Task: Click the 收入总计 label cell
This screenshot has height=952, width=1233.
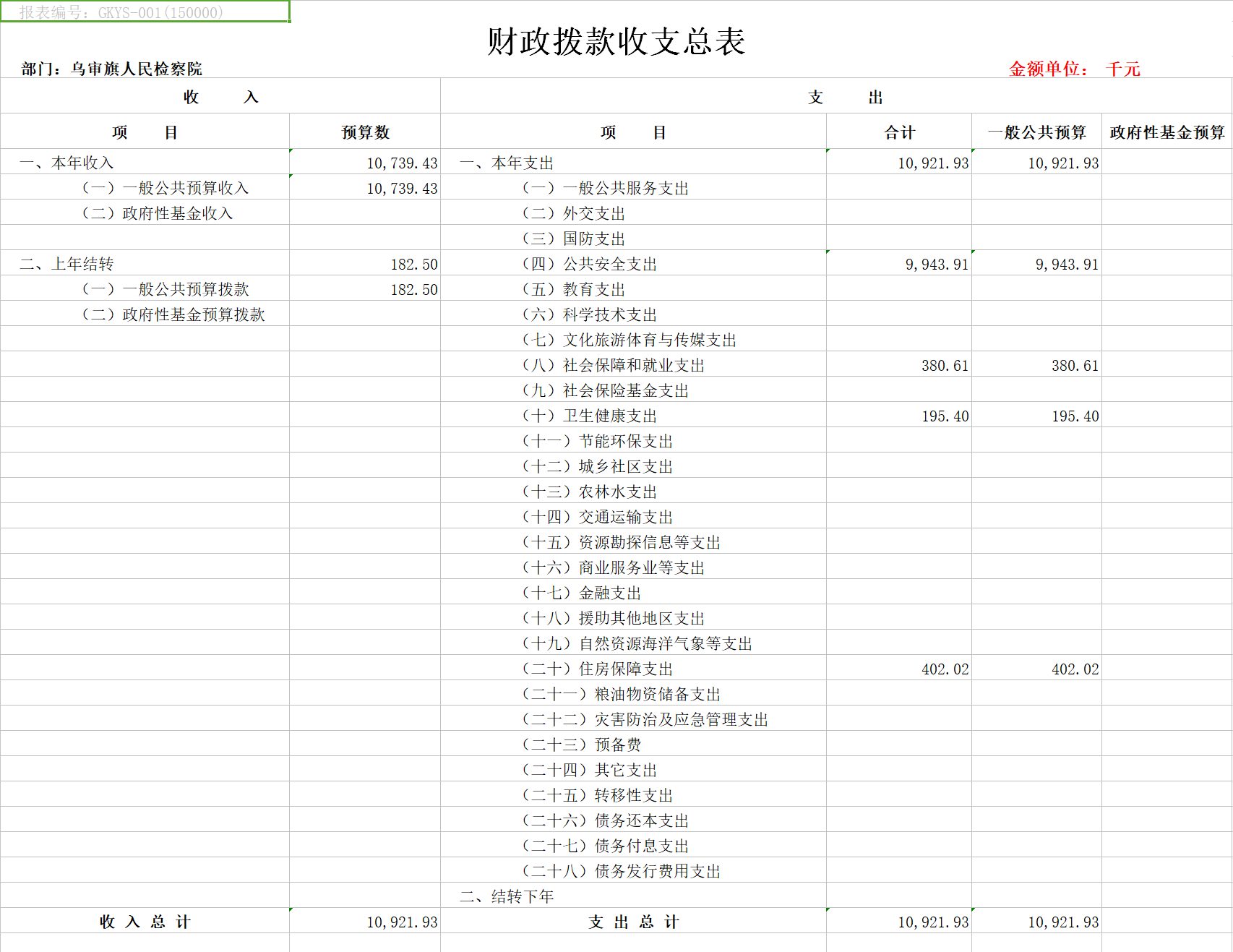Action: tap(145, 922)
